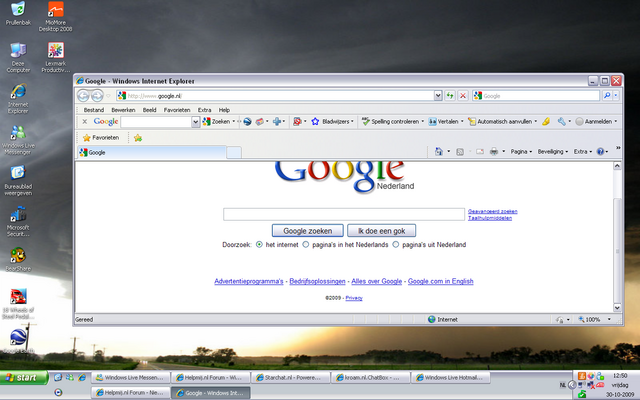Switch to Starchat.nl taskbar button

tap(290, 378)
